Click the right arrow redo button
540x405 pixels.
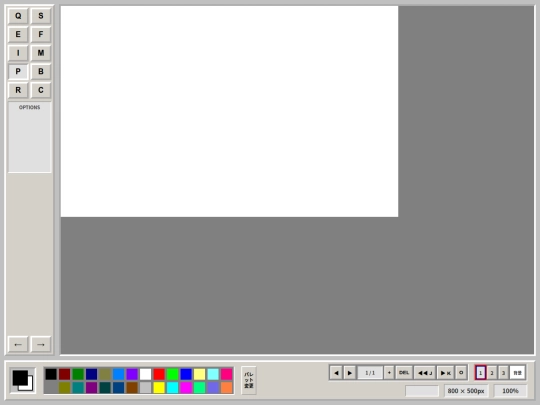41,344
